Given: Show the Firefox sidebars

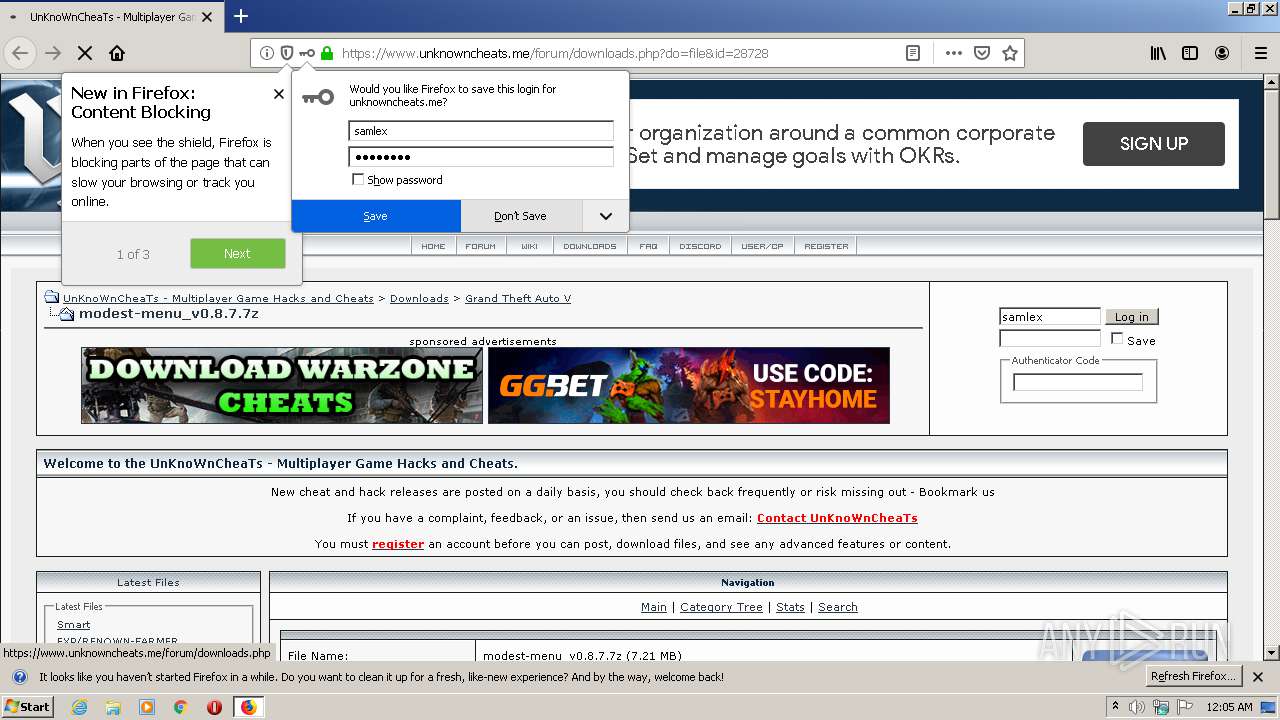Looking at the screenshot, I should click(1190, 53).
